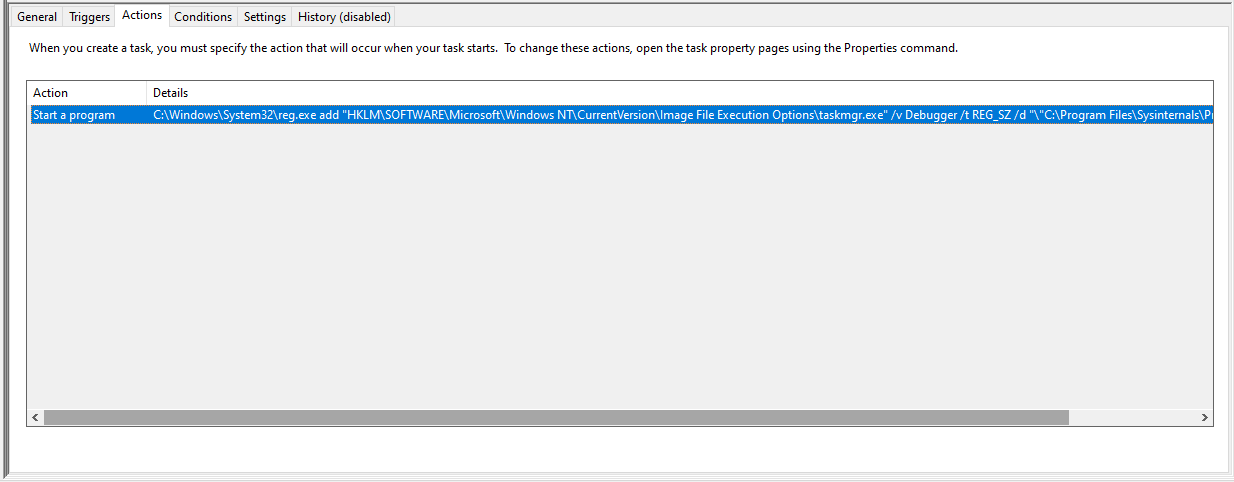1234x482 pixels.
Task: Click the Action column header
Action: coord(87,93)
